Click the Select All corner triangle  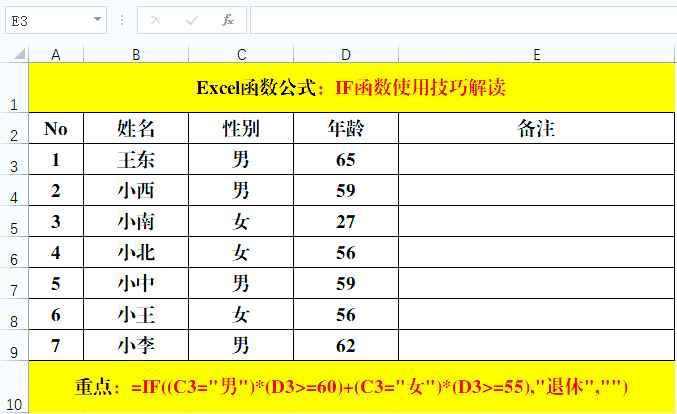(19, 54)
